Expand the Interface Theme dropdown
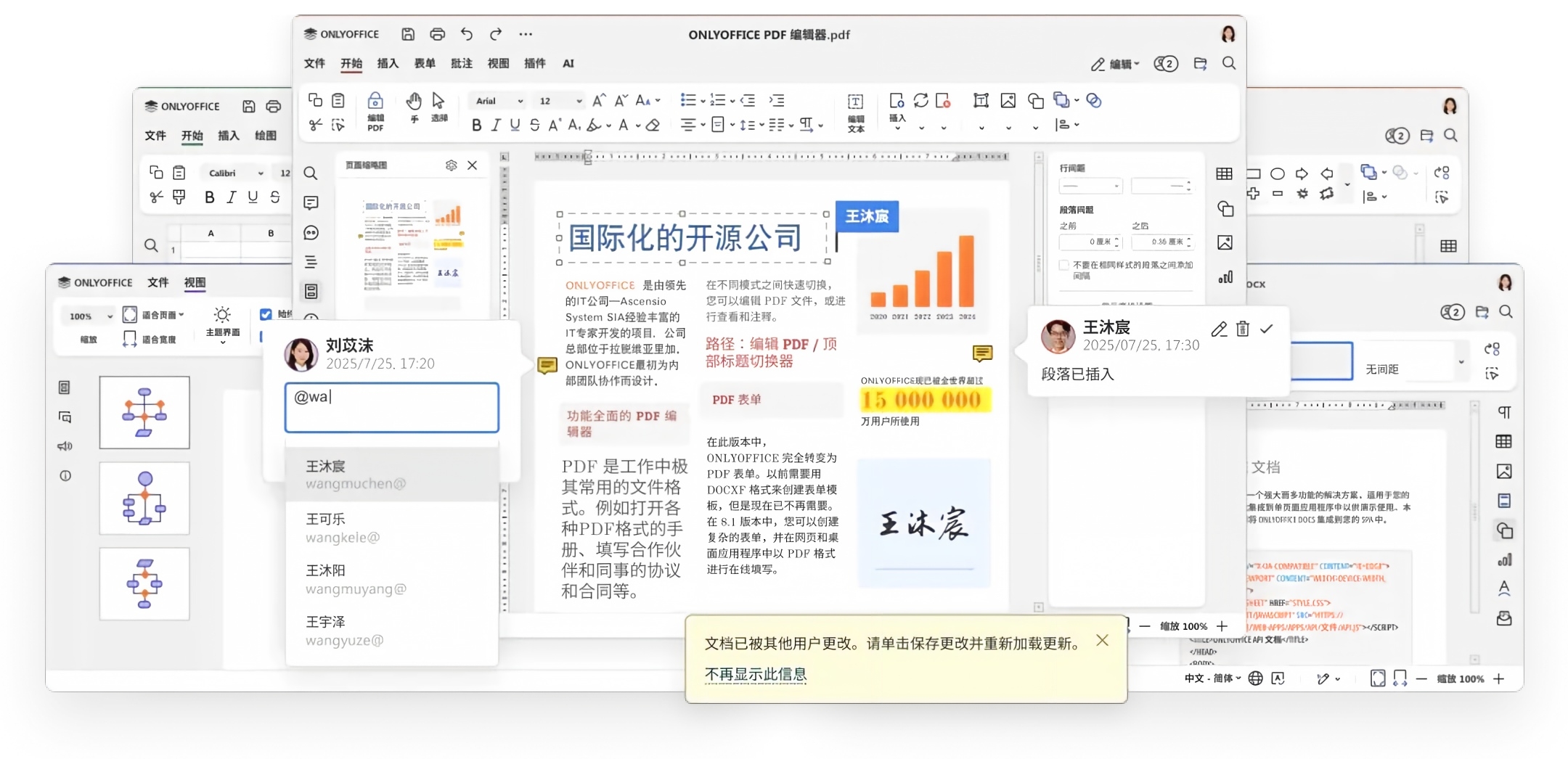The height and width of the screenshot is (759, 1568). click(x=223, y=342)
